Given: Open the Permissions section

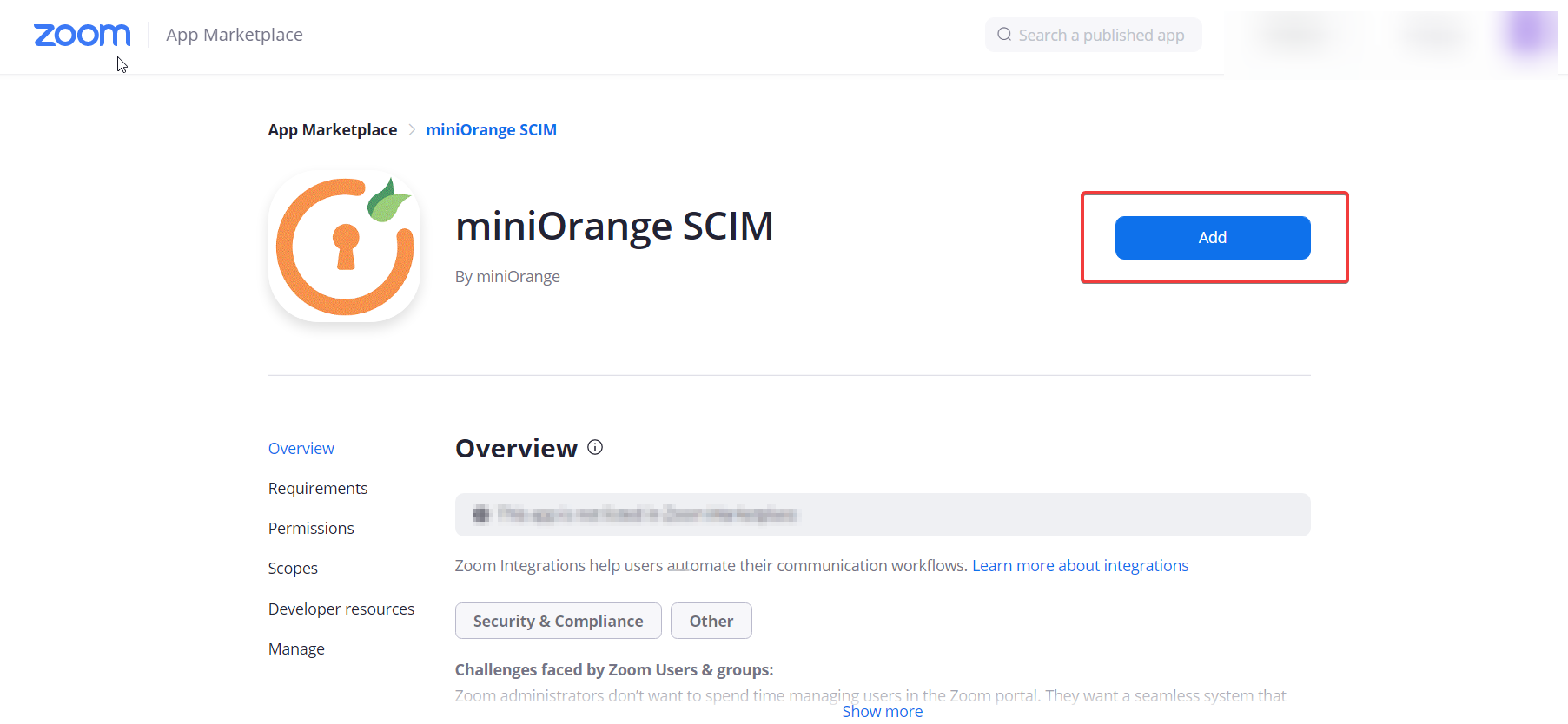Looking at the screenshot, I should pos(310,528).
